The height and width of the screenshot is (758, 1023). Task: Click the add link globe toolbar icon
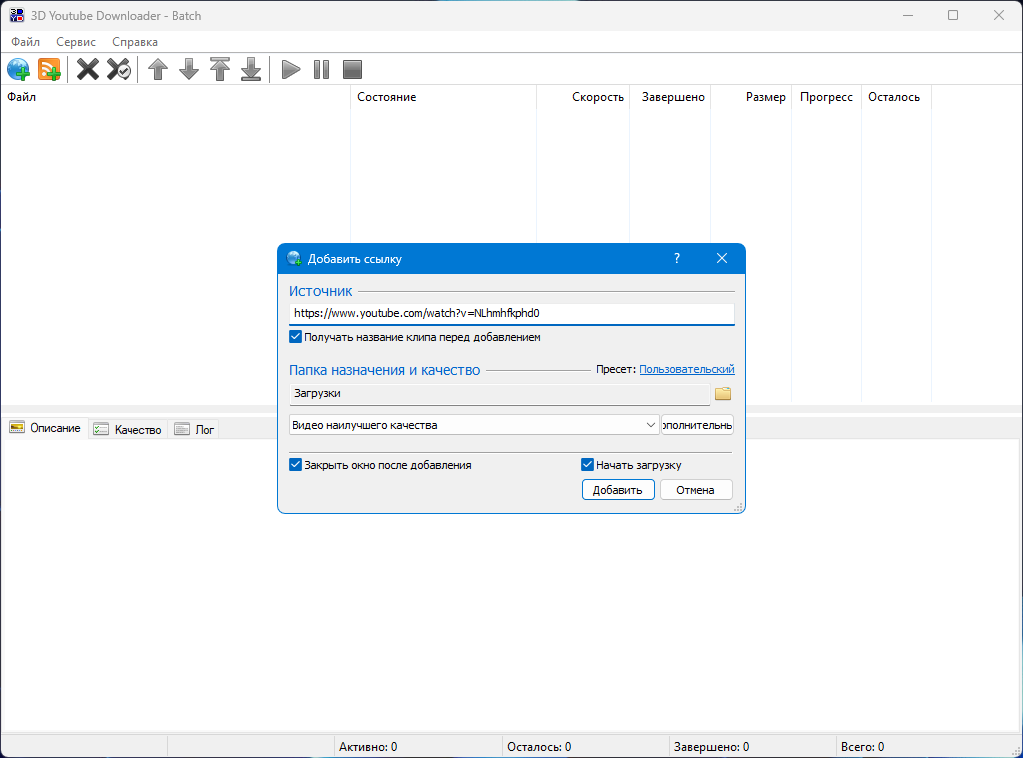(x=19, y=69)
